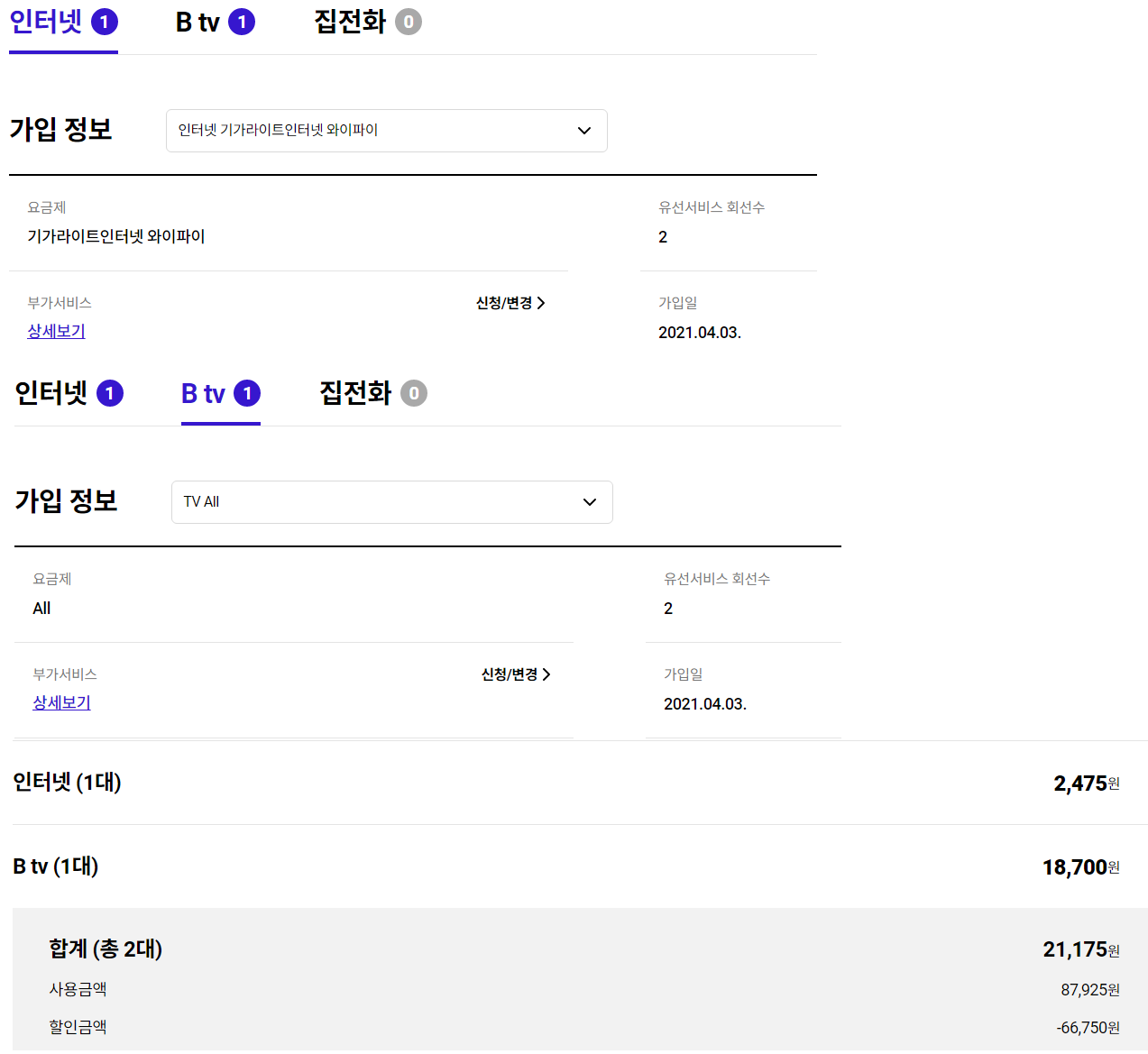Expand the TV All subscription dropdown
The image size is (1148, 1054).
[x=391, y=502]
